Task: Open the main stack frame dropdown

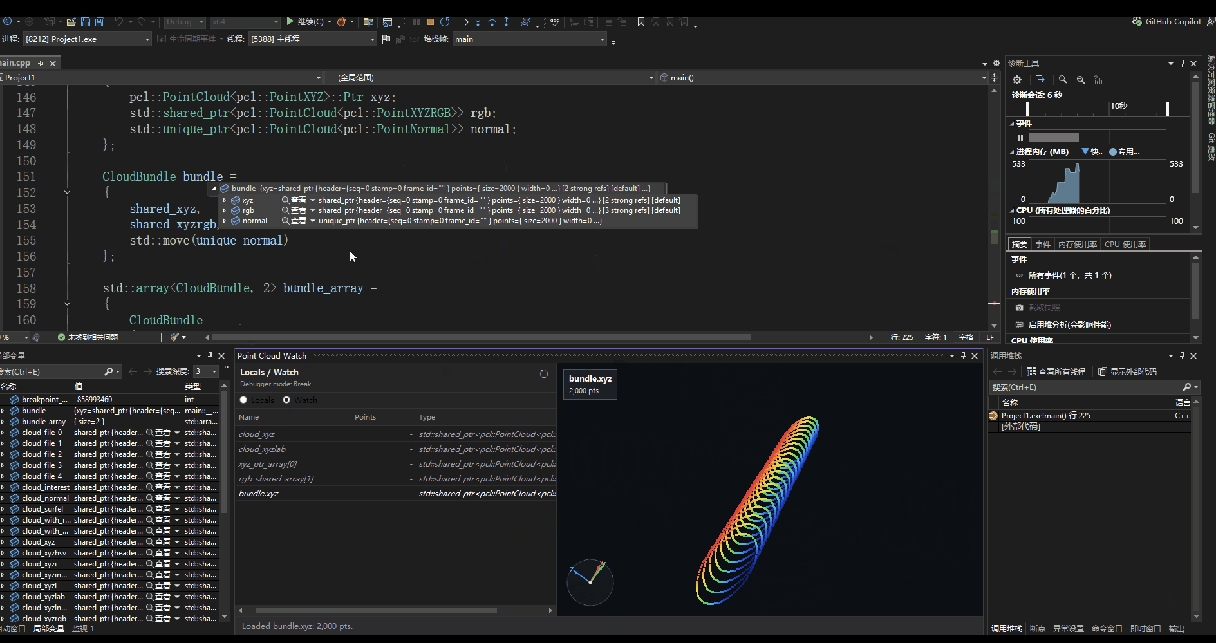Action: [x=529, y=39]
